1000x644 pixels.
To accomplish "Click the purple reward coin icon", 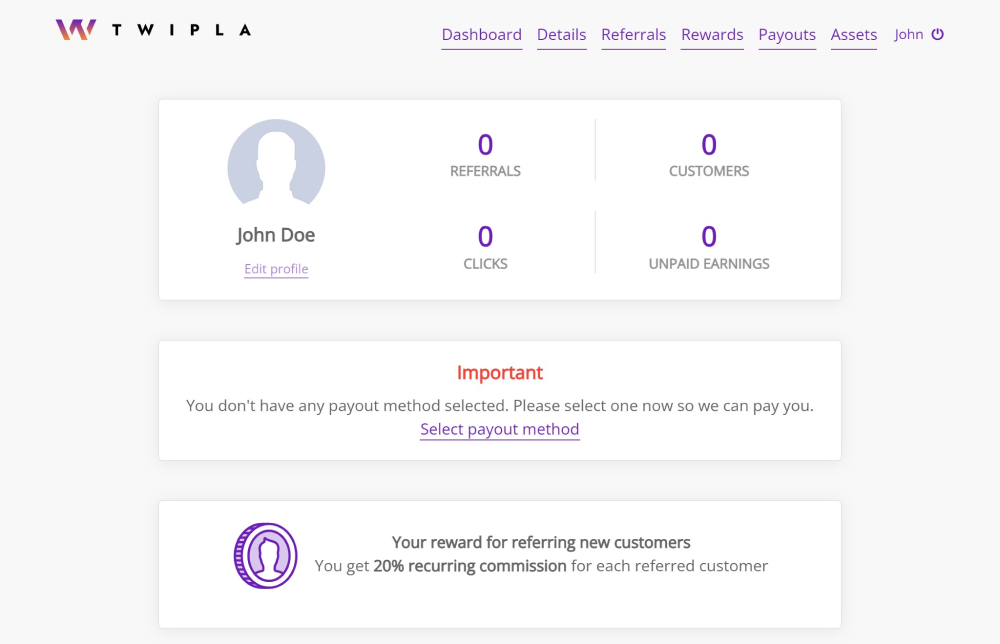I will (266, 555).
